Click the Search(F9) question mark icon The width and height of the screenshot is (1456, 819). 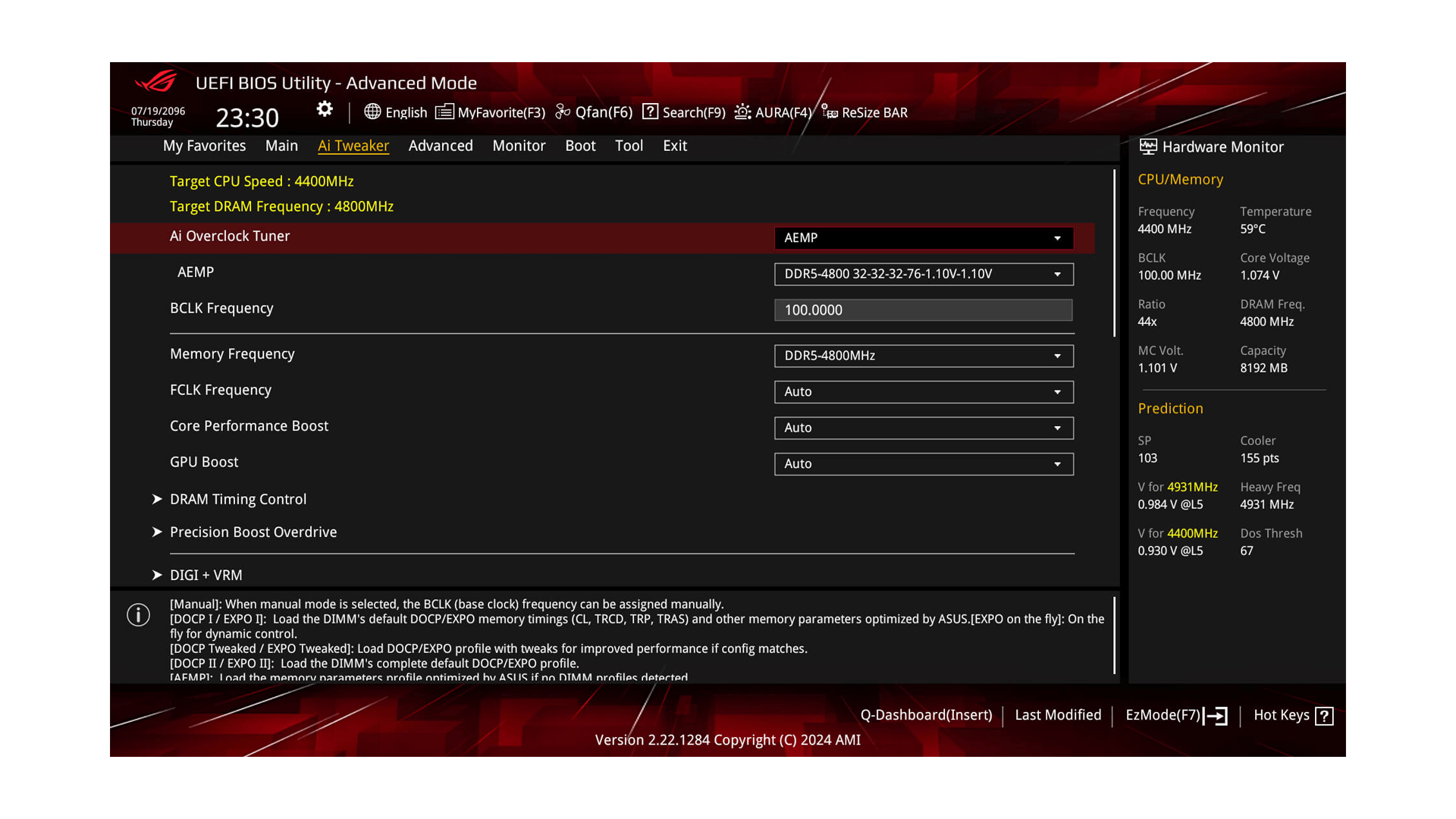[x=650, y=111]
